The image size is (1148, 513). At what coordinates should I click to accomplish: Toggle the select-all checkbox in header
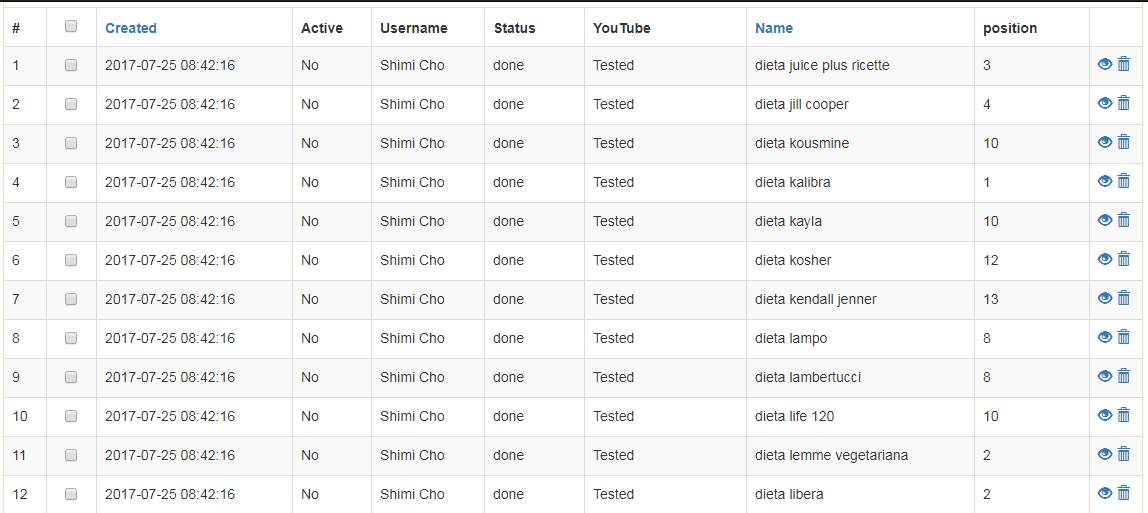click(x=71, y=26)
